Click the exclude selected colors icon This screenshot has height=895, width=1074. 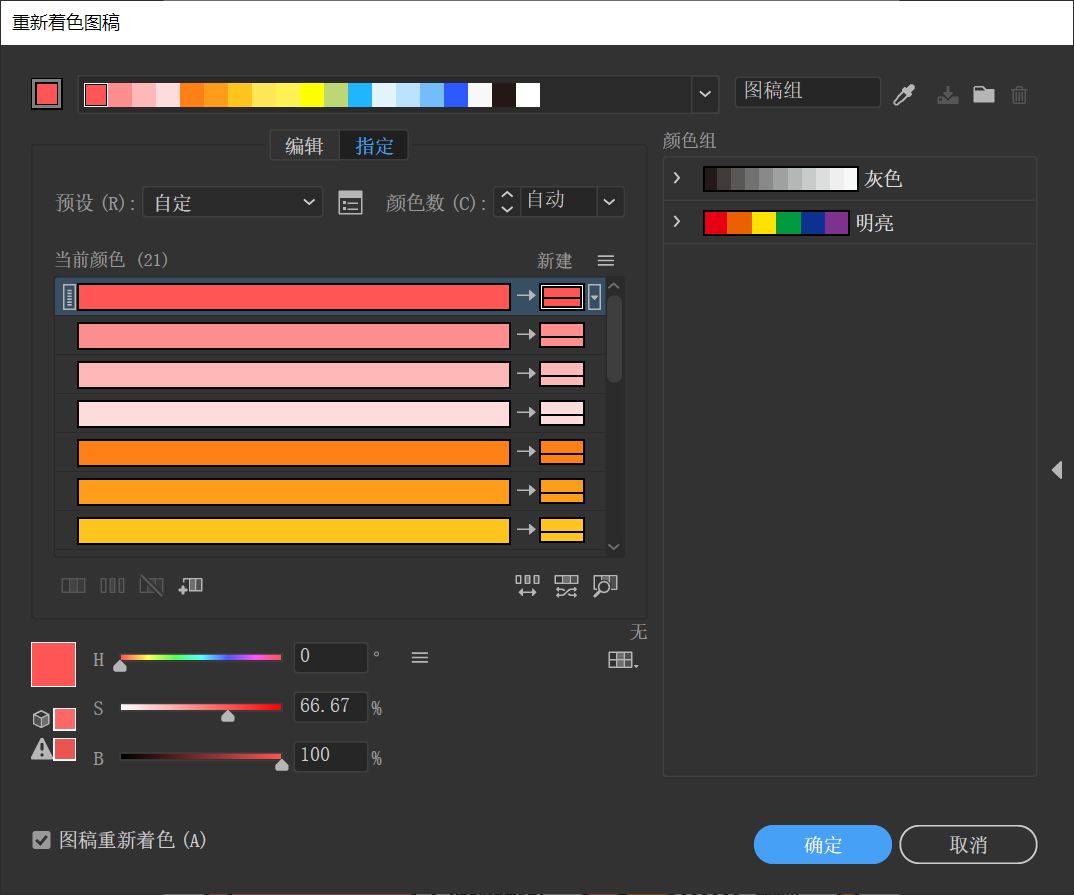(x=151, y=586)
